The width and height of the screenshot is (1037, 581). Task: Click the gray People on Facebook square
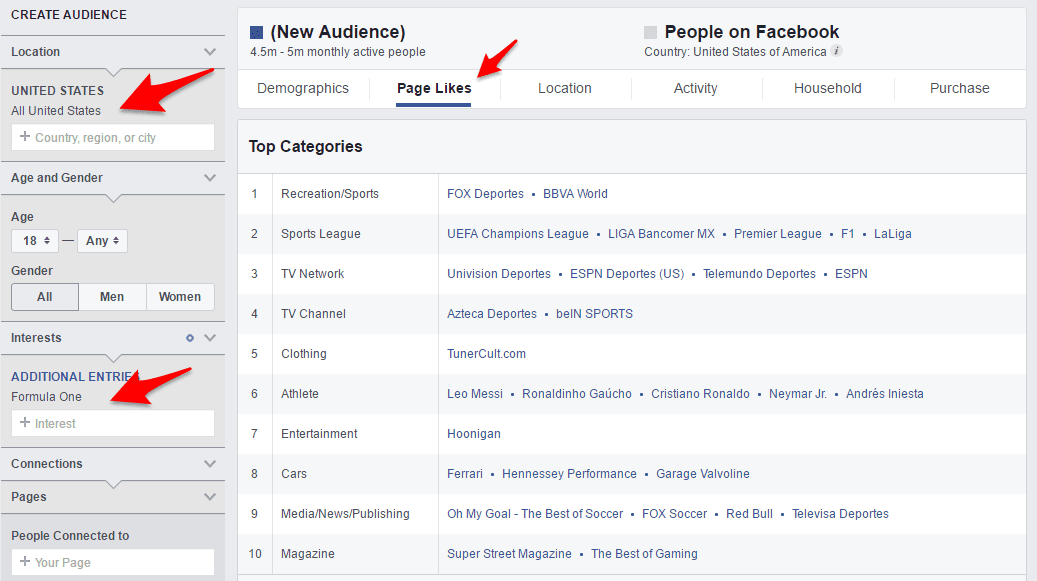(x=651, y=32)
